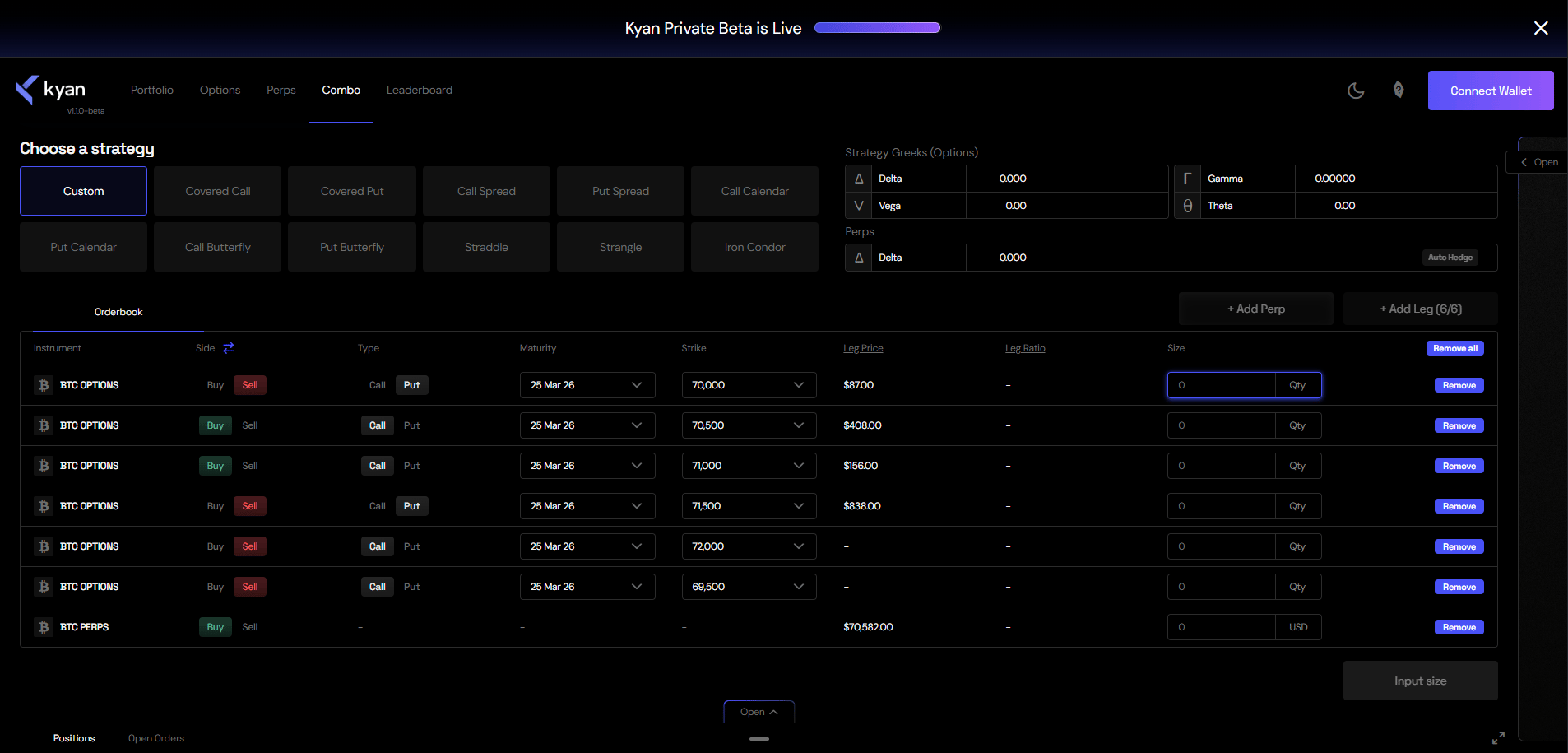The width and height of the screenshot is (1568, 753).
Task: Switch to the Open Orders tab
Action: coord(156,738)
